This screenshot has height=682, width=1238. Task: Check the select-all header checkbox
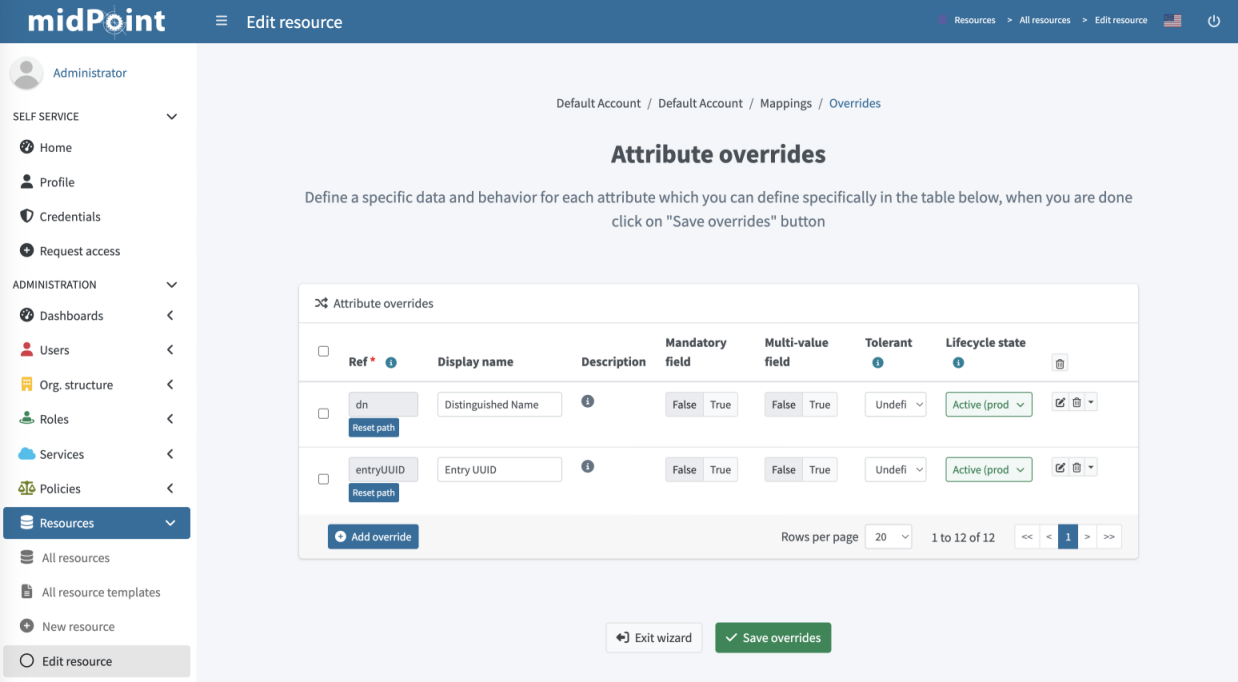pyautogui.click(x=323, y=351)
